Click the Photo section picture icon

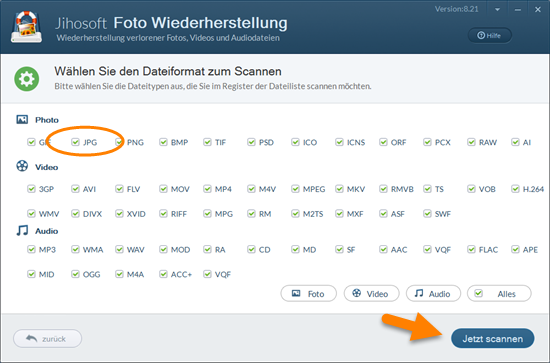(x=22, y=120)
